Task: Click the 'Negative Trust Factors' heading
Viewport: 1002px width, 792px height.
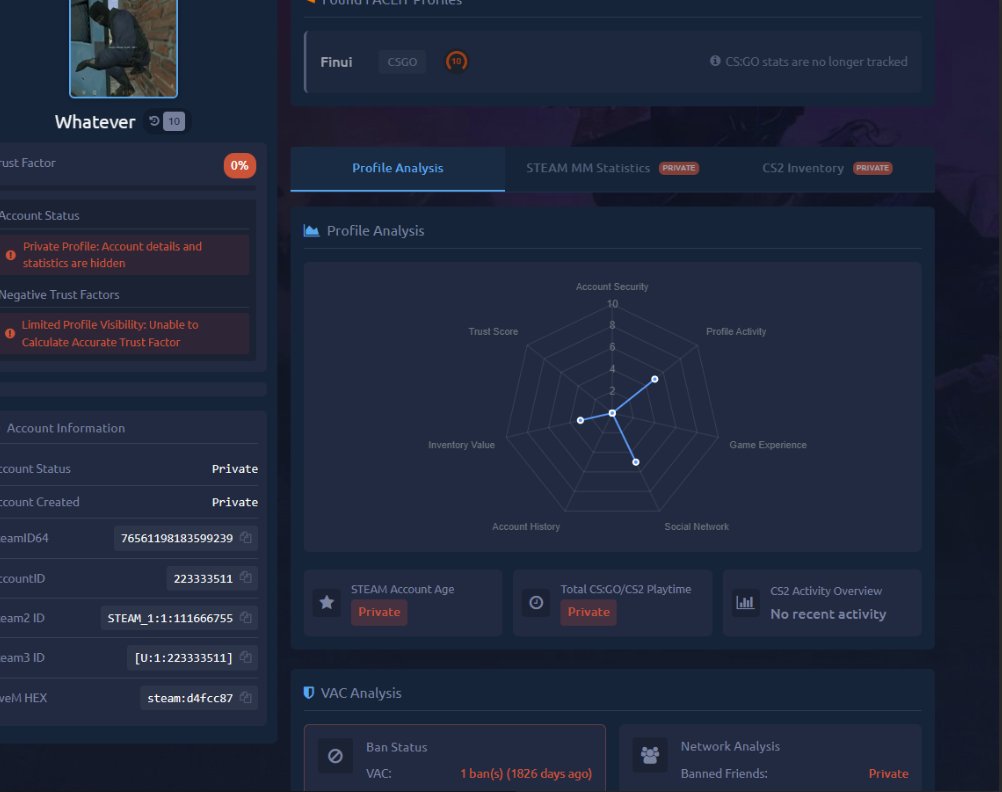Action: pyautogui.click(x=59, y=295)
